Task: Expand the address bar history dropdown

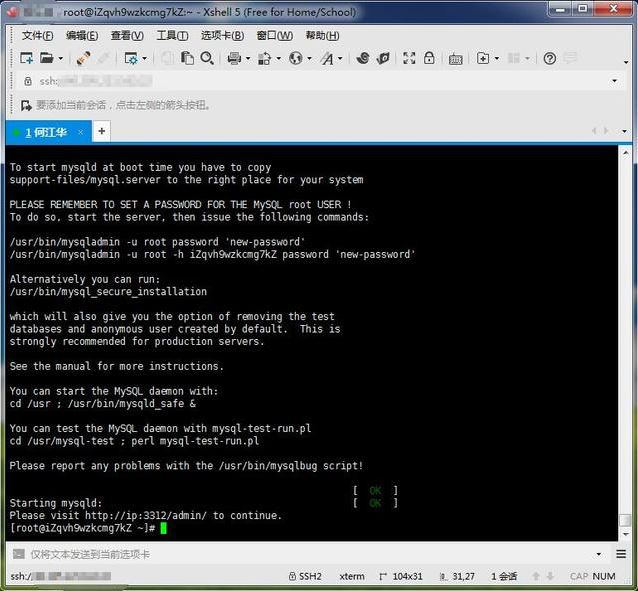Action: pyautogui.click(x=614, y=81)
